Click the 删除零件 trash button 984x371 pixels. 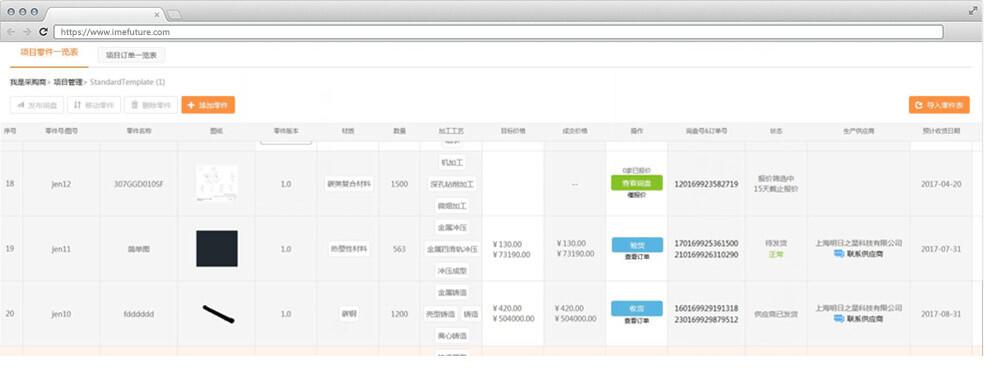(151, 105)
